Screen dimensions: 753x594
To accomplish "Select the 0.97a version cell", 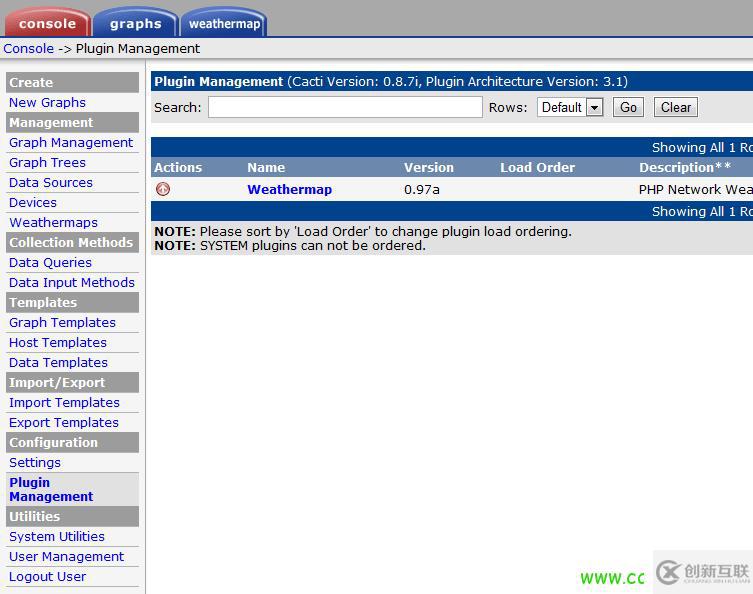I will (422, 190).
